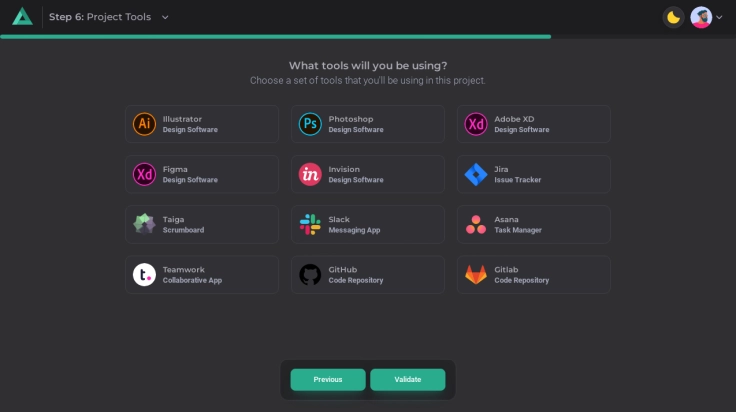
Task: Click the Validate button
Action: (x=407, y=380)
